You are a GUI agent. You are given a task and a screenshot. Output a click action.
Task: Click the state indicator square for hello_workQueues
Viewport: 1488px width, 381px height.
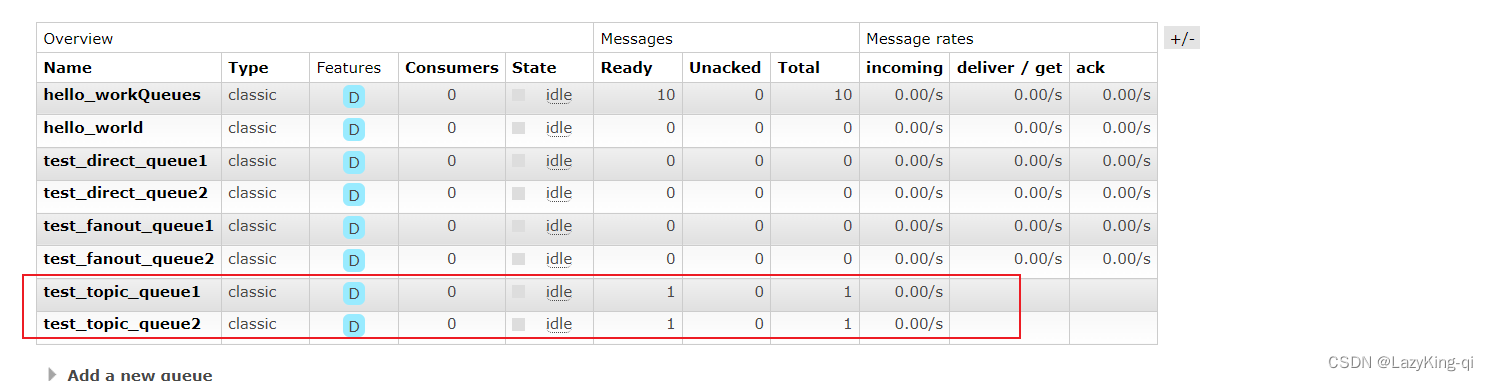518,95
